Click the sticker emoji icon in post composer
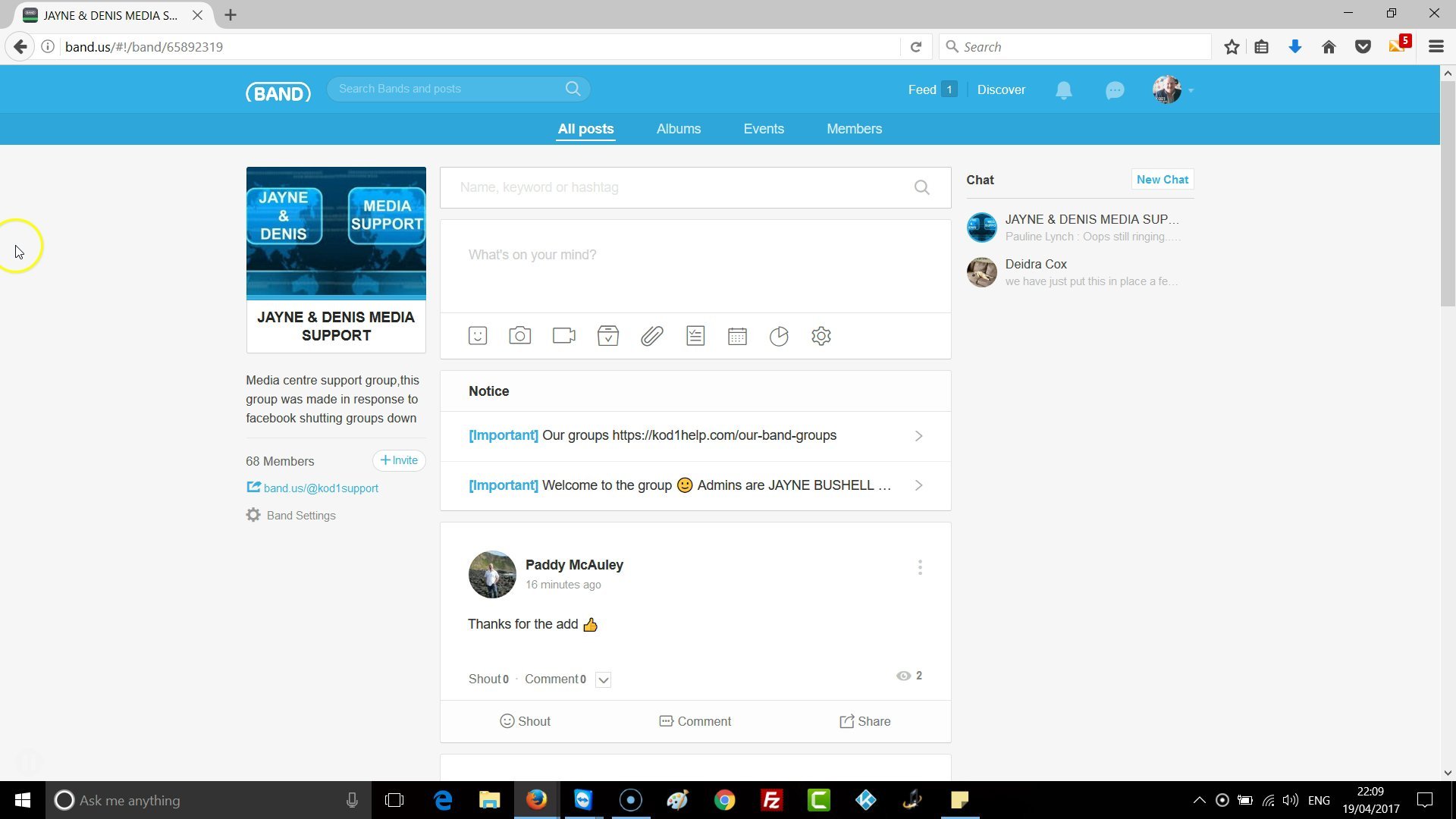The height and width of the screenshot is (819, 1456). click(478, 336)
